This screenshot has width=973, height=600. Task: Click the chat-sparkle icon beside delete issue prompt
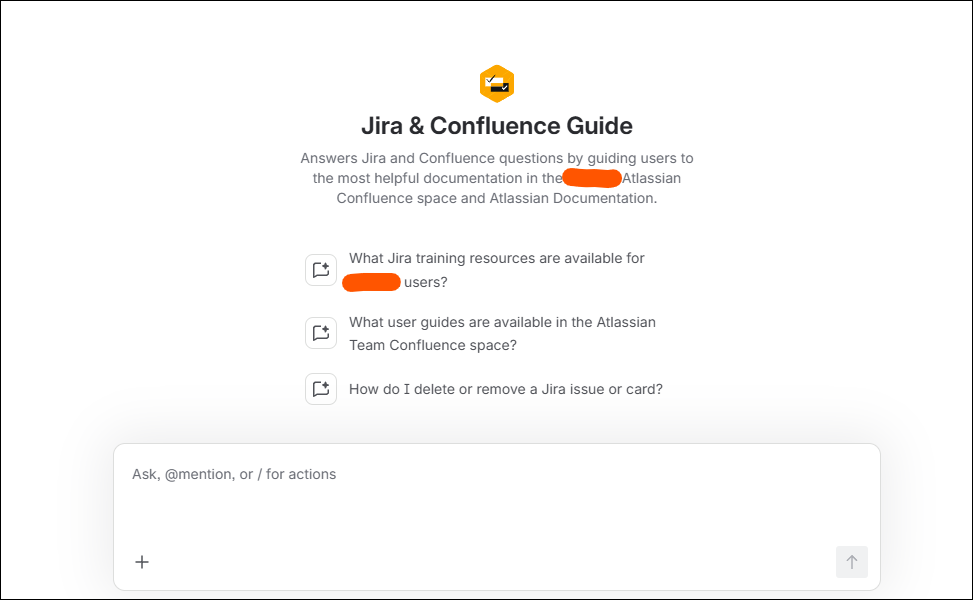321,389
